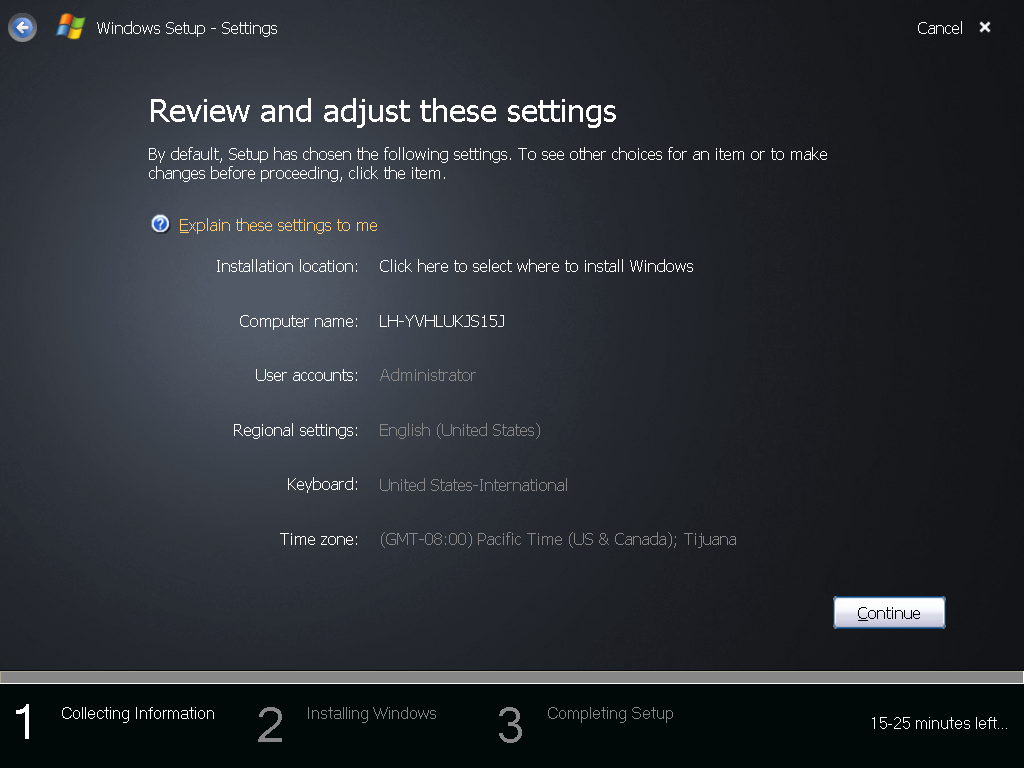
Task: Open Explain these settings to me link
Action: click(278, 225)
